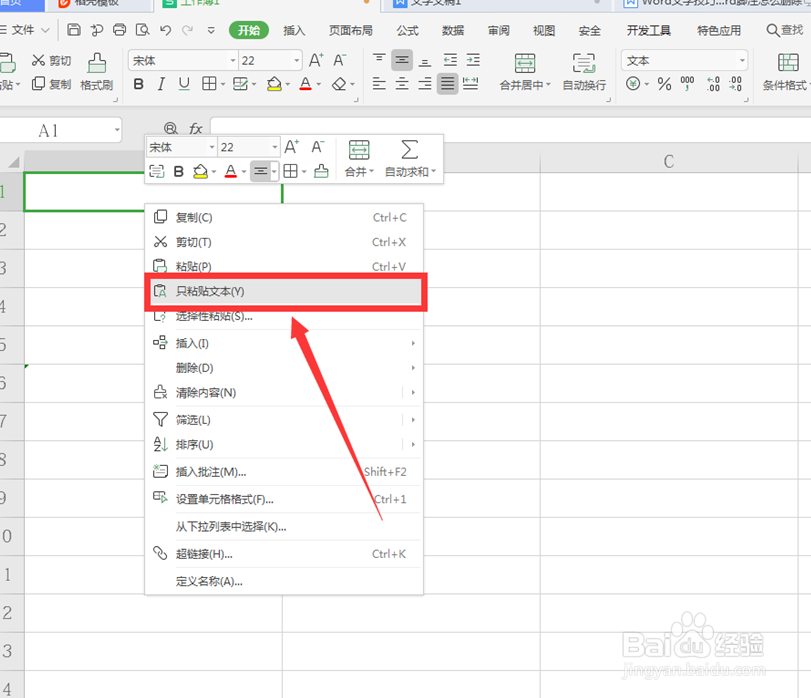Apply percent style format
811x698 pixels.
point(664,84)
